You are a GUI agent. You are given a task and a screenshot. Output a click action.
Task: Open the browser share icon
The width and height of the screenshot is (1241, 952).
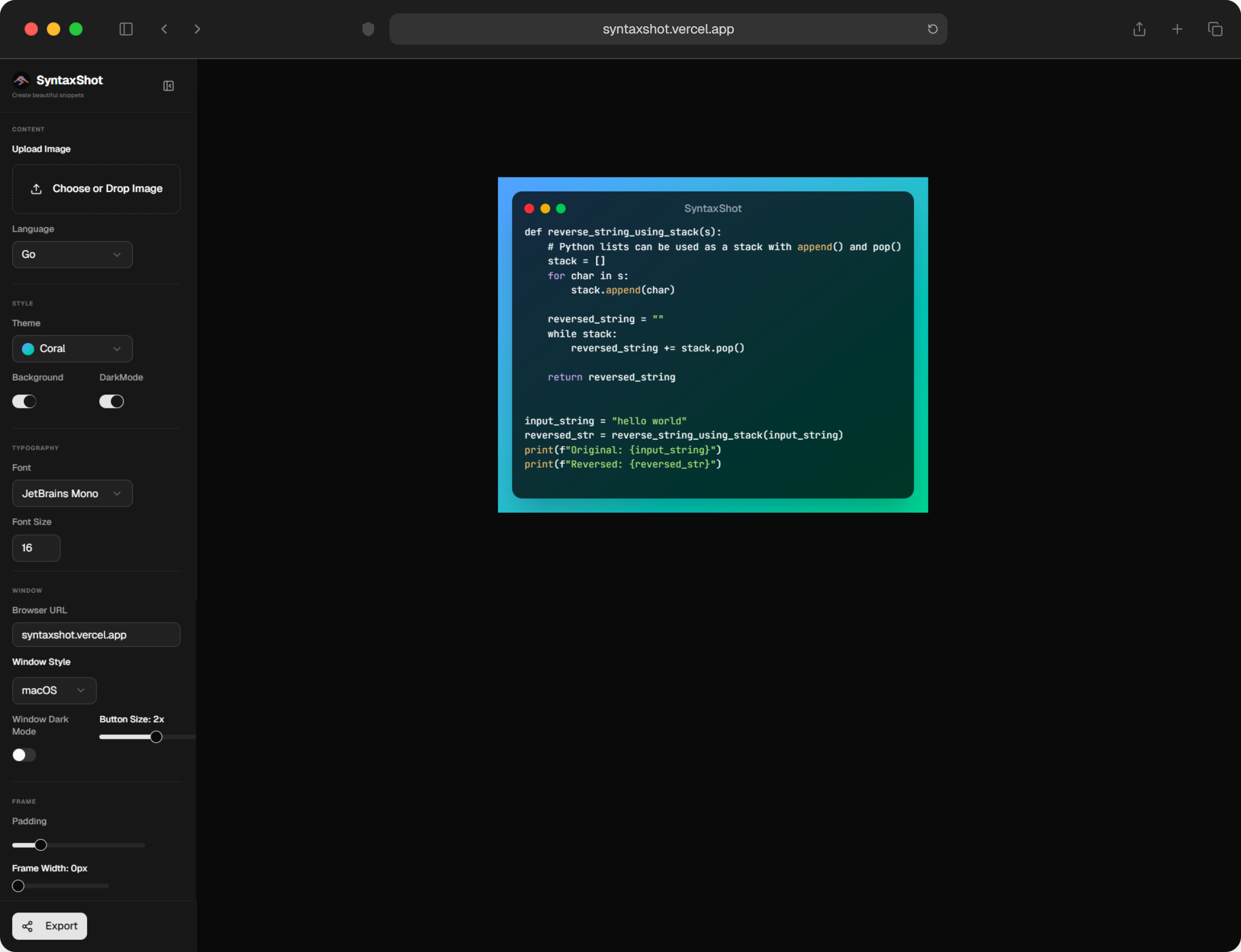[x=1139, y=29]
